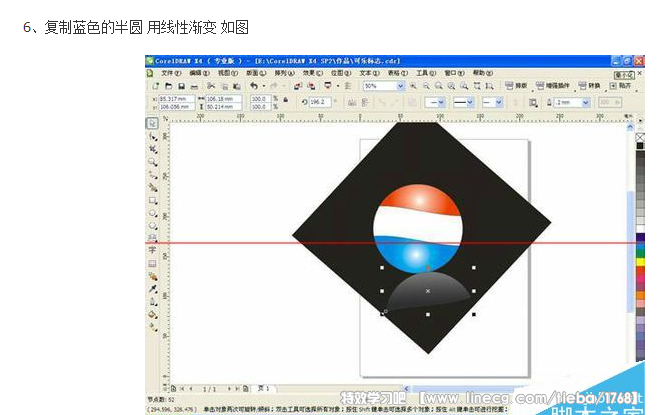Select the Rectangle tool

tap(152, 200)
